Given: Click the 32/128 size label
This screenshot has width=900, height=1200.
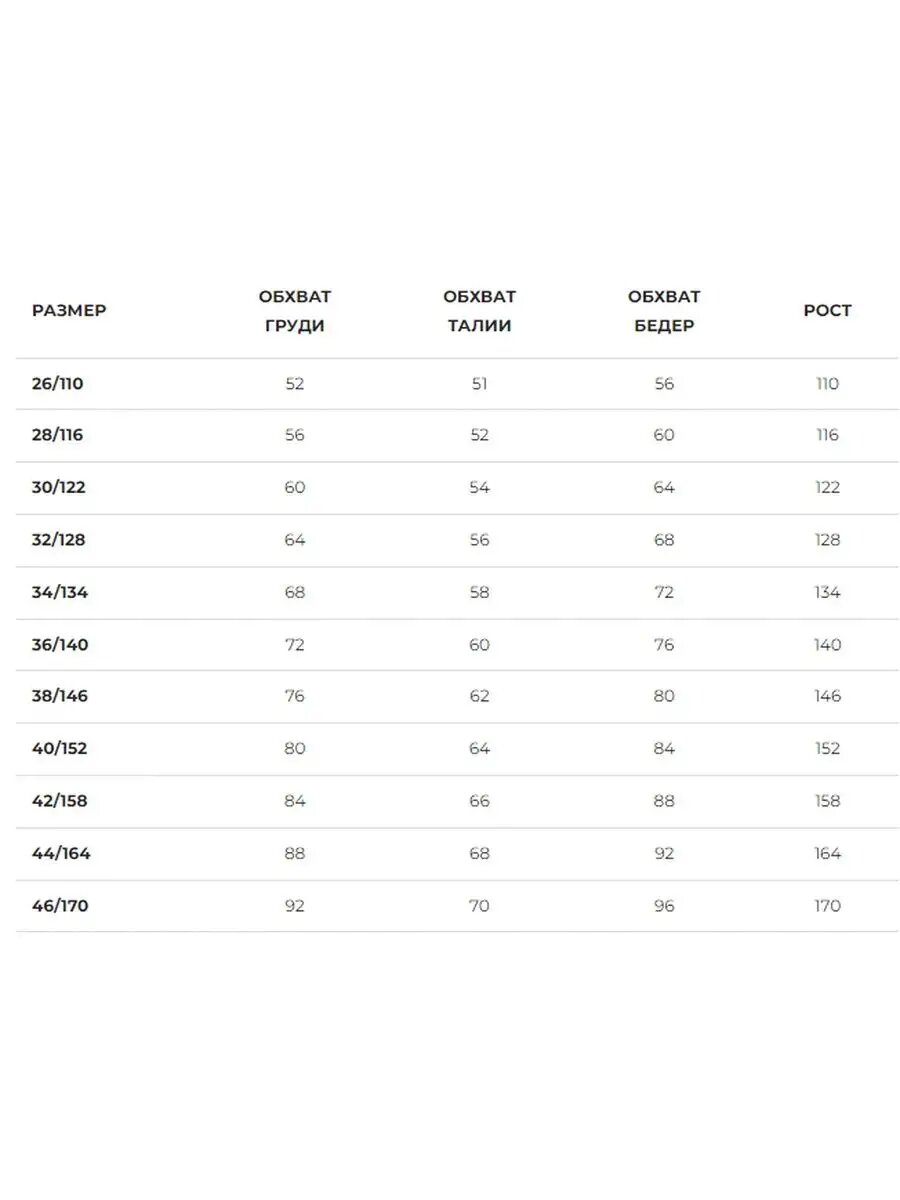Looking at the screenshot, I should pyautogui.click(x=59, y=540).
